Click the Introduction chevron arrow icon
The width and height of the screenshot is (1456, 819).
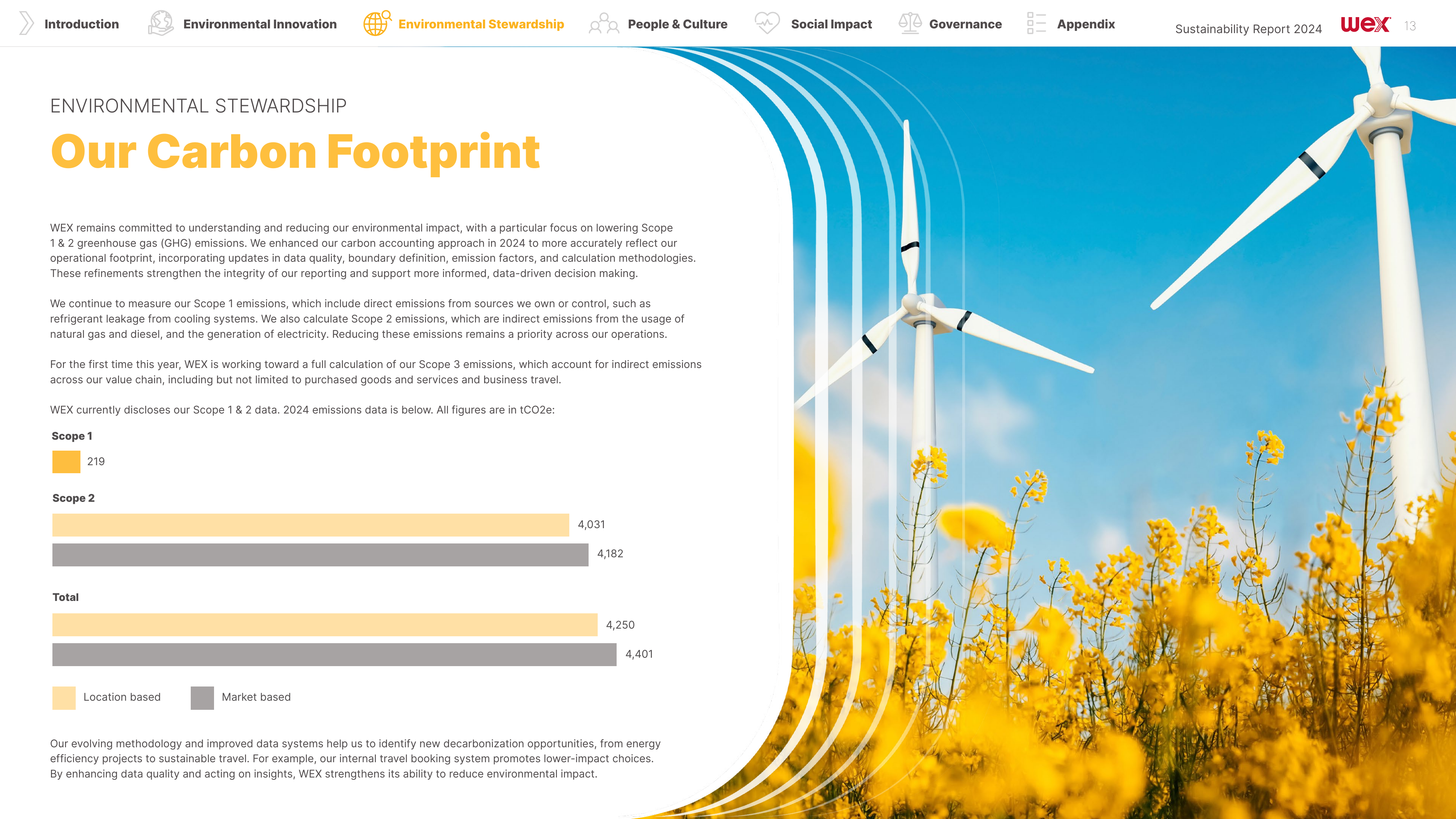click(x=26, y=24)
